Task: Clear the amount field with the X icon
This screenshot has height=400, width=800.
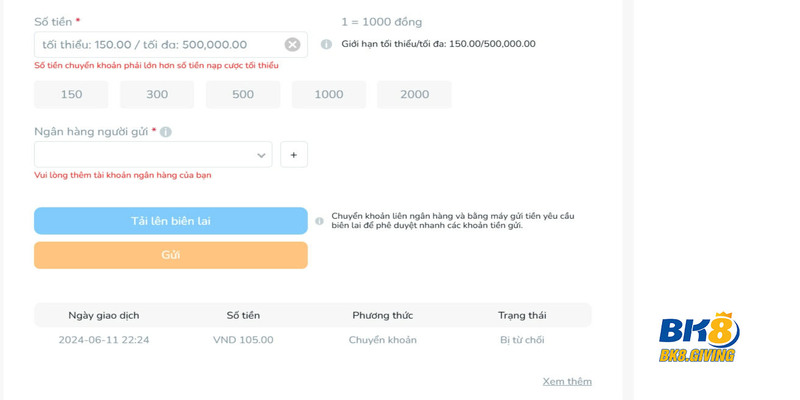Action: click(x=292, y=44)
